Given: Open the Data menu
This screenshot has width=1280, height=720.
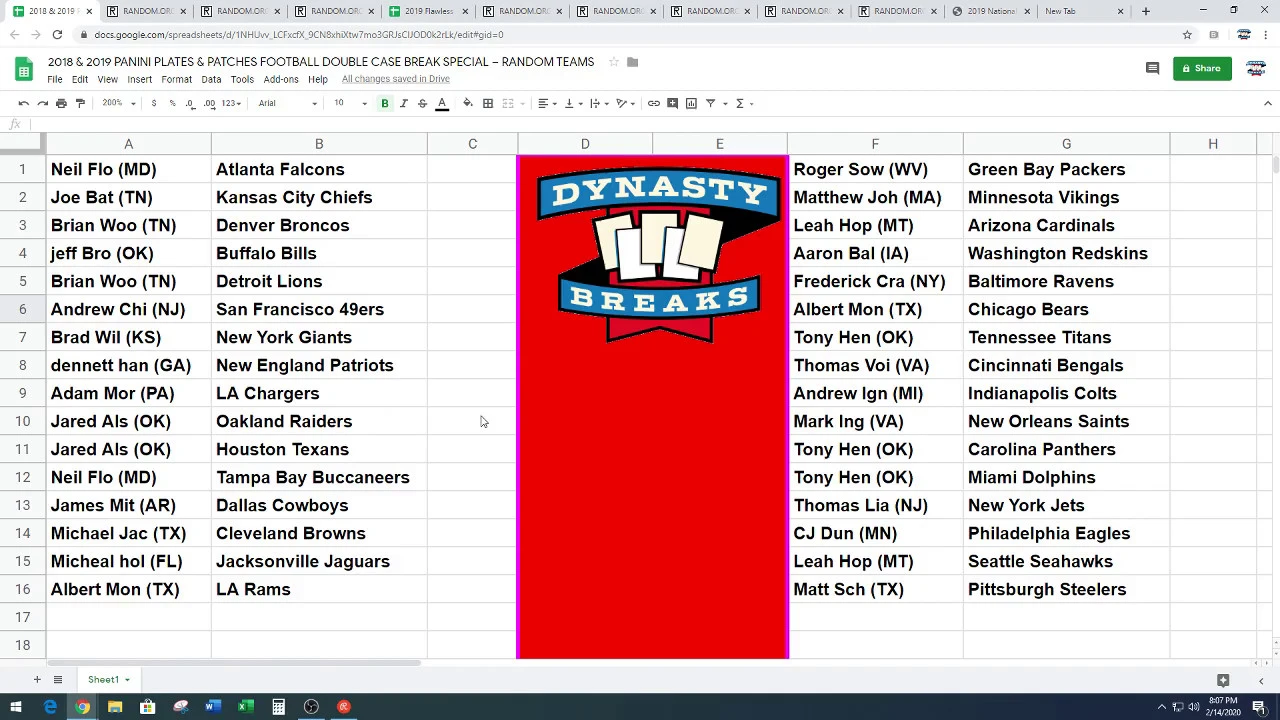Looking at the screenshot, I should [x=211, y=79].
